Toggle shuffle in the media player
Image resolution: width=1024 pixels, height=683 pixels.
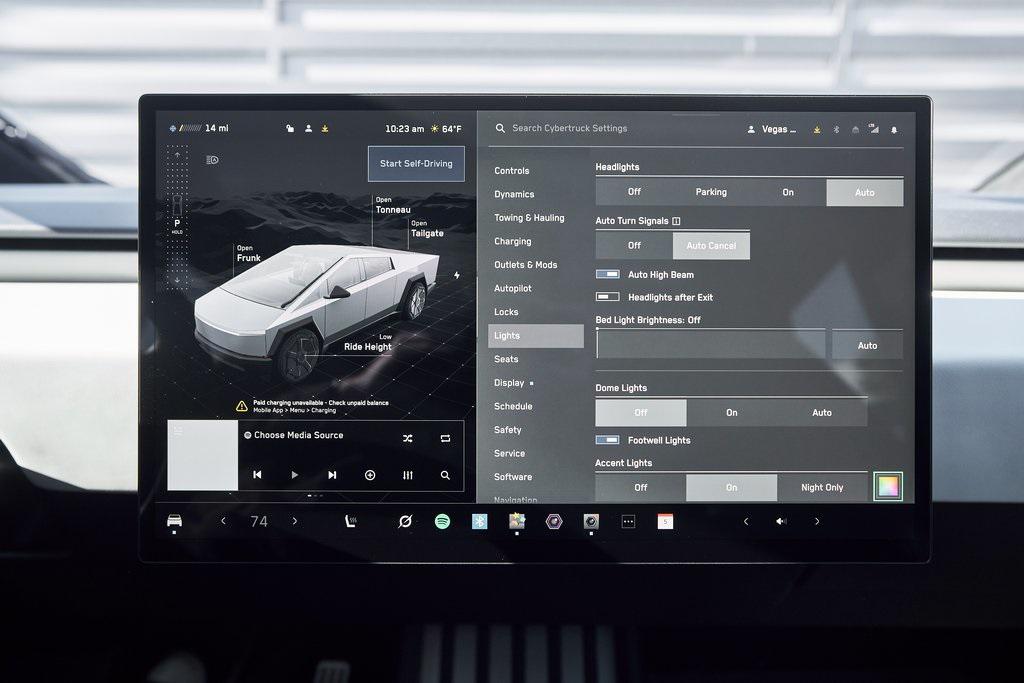(x=407, y=438)
